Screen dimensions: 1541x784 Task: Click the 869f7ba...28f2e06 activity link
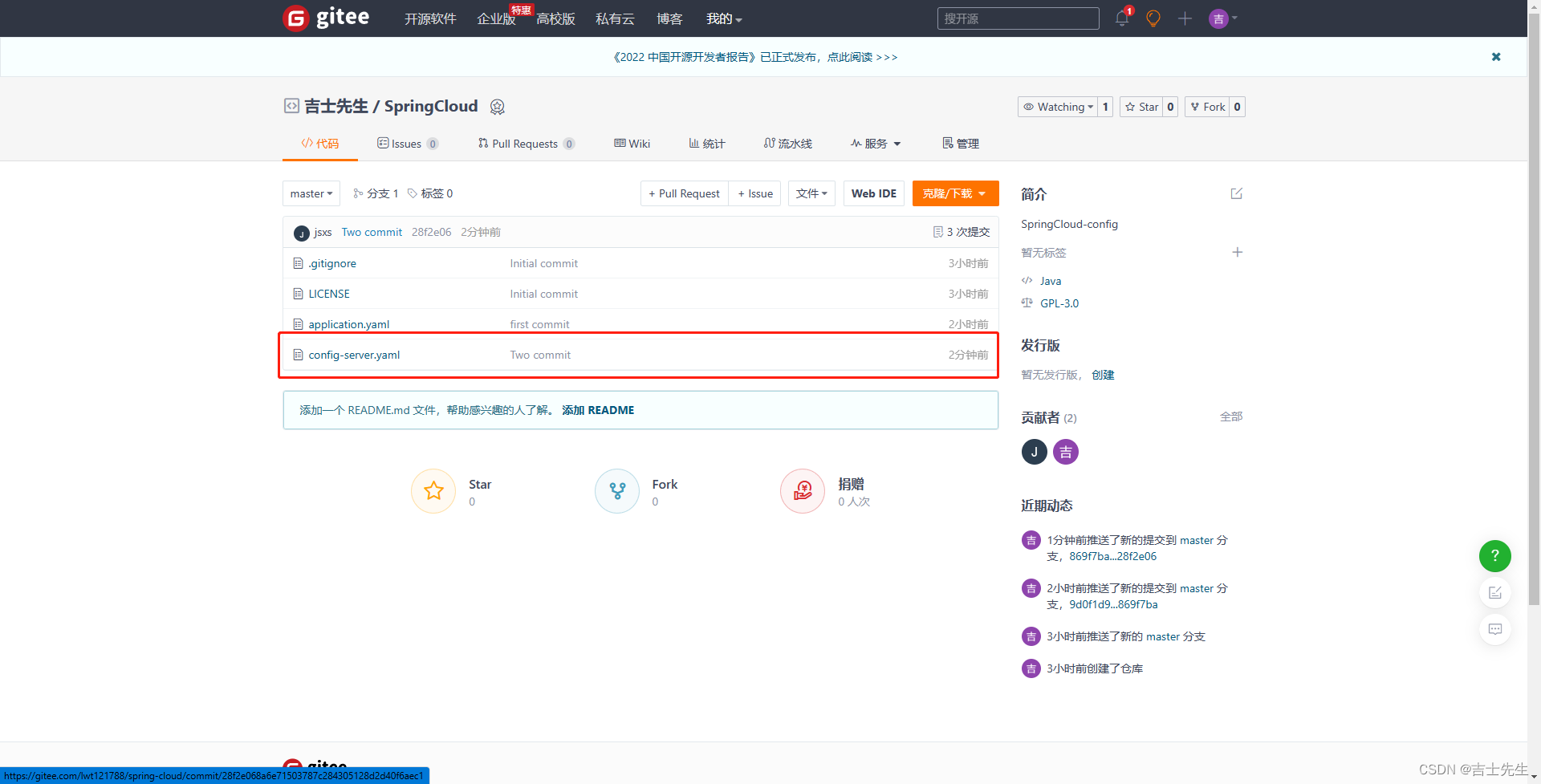coord(1112,556)
